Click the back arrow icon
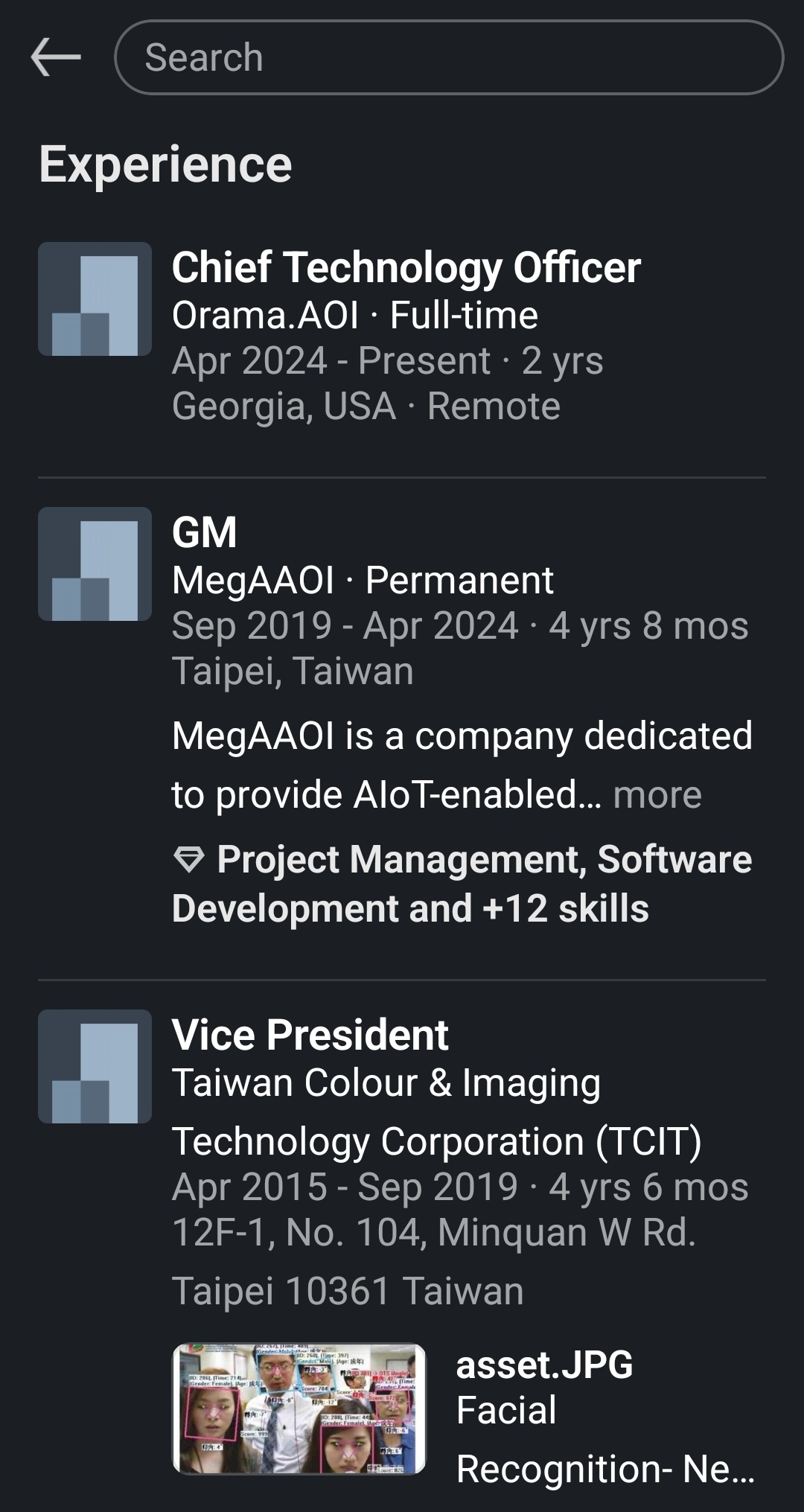 click(x=56, y=56)
